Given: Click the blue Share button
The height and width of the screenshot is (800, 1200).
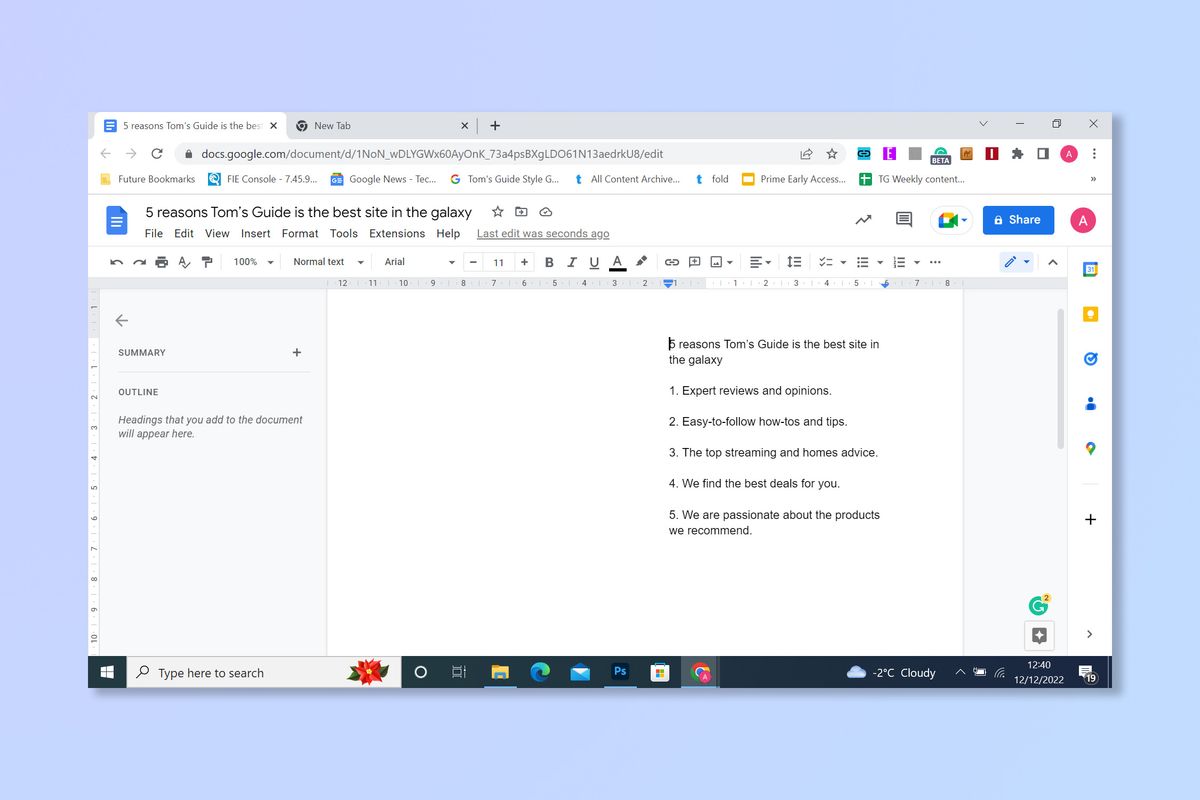Looking at the screenshot, I should [1018, 219].
